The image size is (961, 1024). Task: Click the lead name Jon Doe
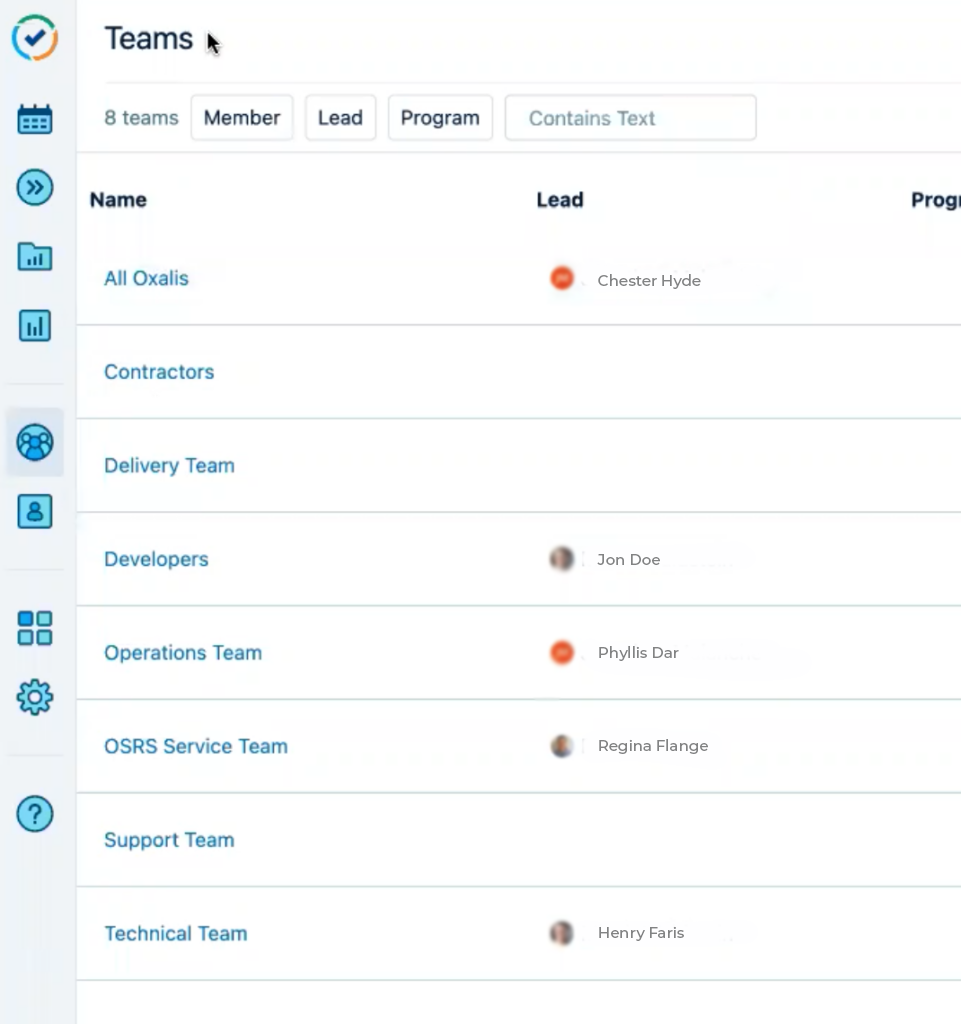click(629, 560)
